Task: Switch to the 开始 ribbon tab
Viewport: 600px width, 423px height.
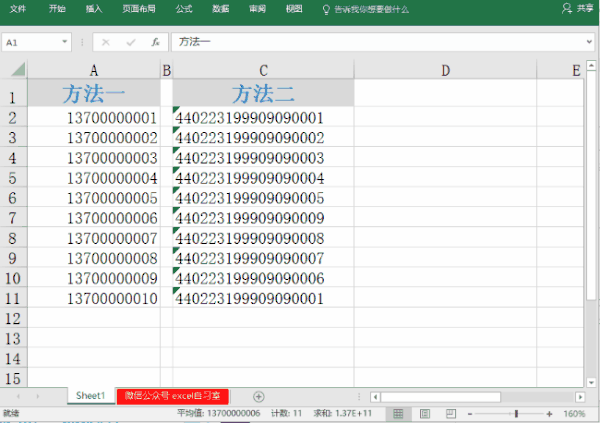Action: (x=57, y=9)
